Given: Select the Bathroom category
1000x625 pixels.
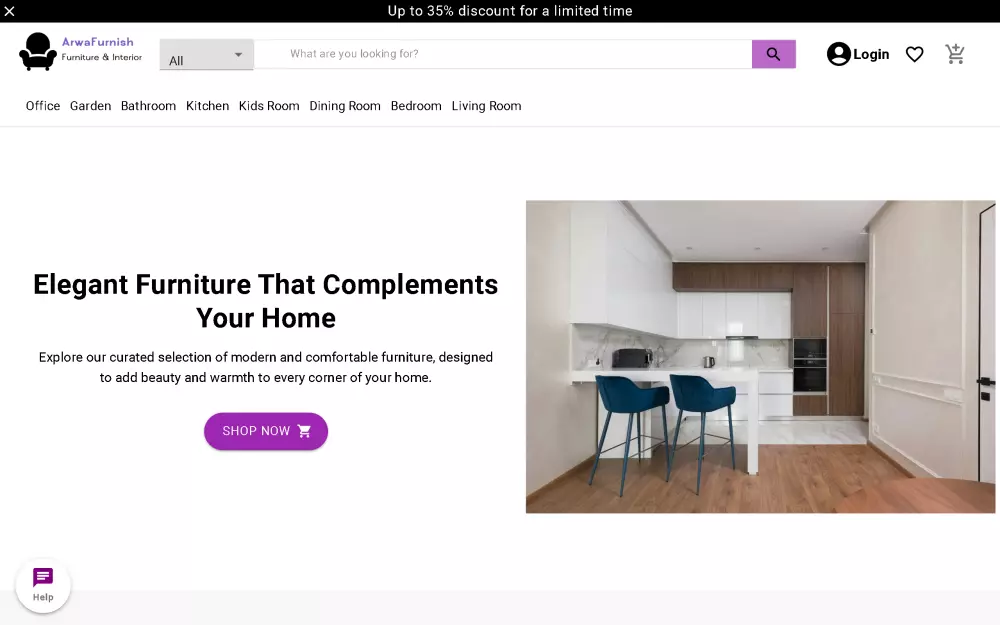Looking at the screenshot, I should (x=148, y=106).
